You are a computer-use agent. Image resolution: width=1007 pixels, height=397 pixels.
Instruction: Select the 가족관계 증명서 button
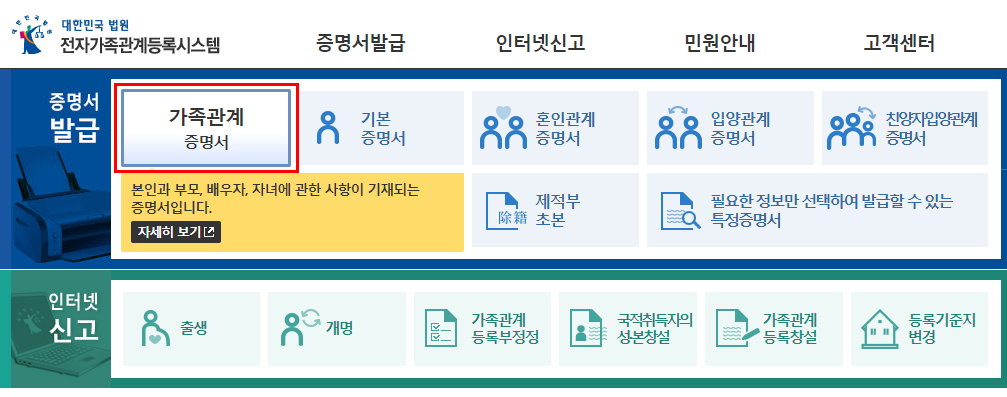click(x=206, y=128)
